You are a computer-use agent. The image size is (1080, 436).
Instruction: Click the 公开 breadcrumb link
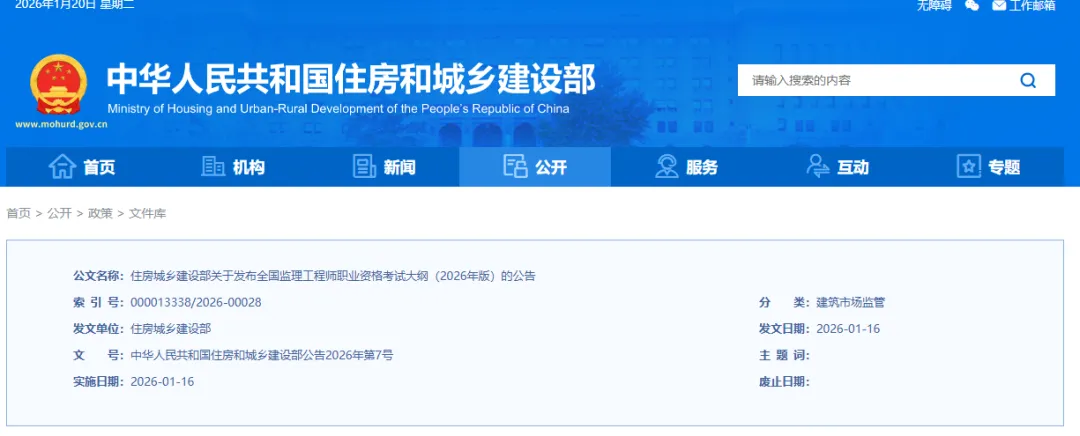point(59,214)
